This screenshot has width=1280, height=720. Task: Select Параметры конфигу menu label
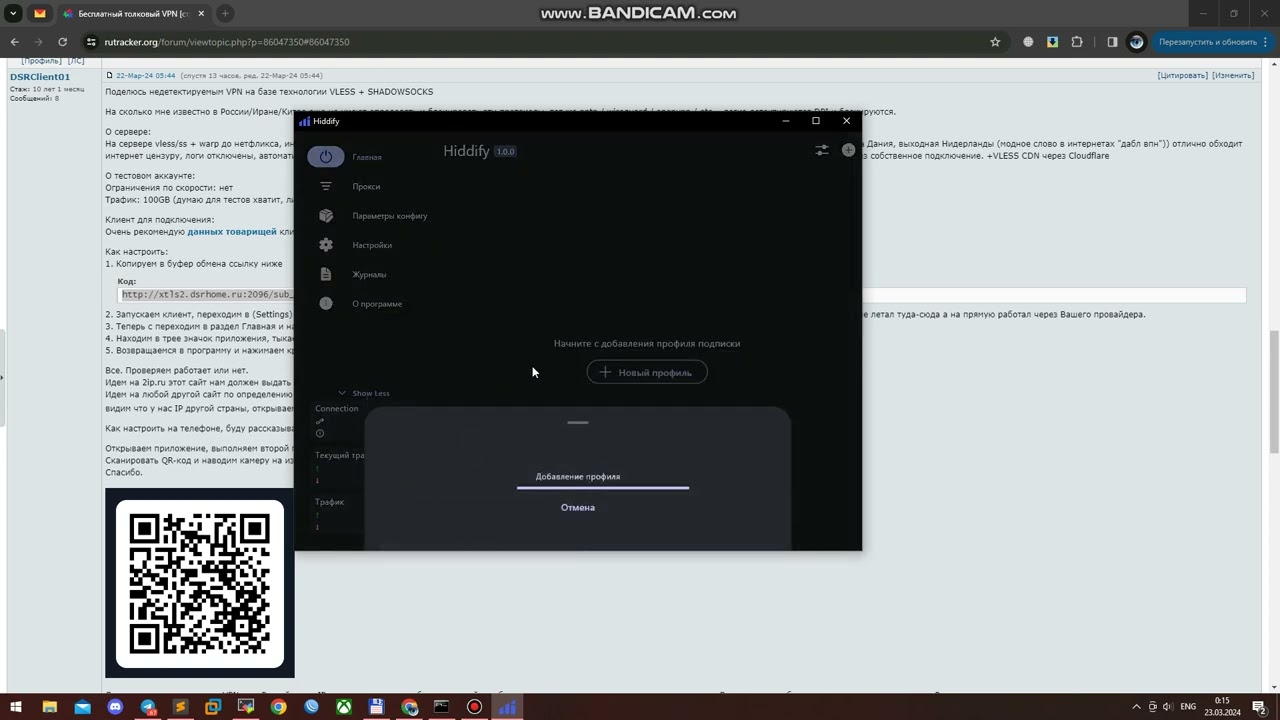coord(390,216)
